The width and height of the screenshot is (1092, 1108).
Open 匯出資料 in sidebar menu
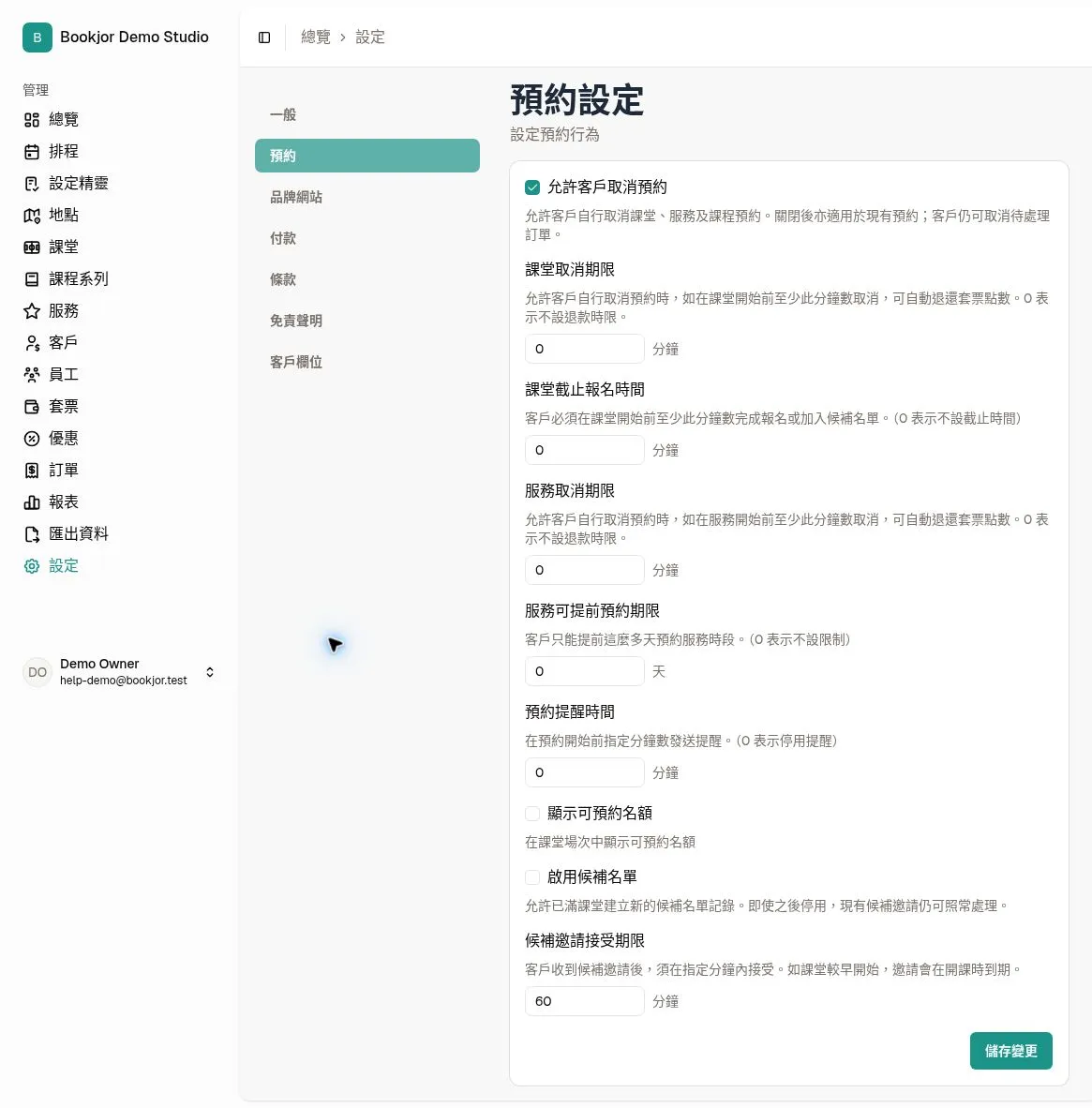[x=79, y=534]
